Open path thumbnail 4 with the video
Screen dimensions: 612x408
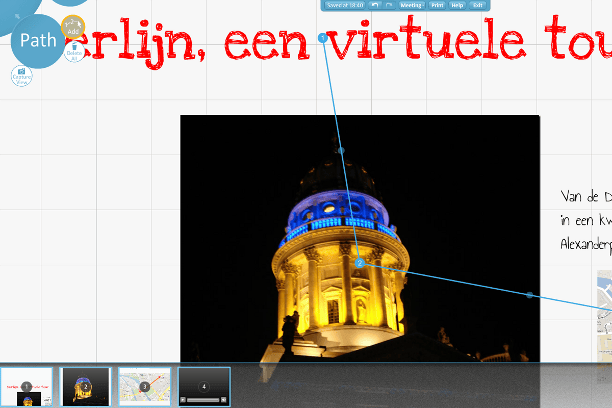(204, 387)
